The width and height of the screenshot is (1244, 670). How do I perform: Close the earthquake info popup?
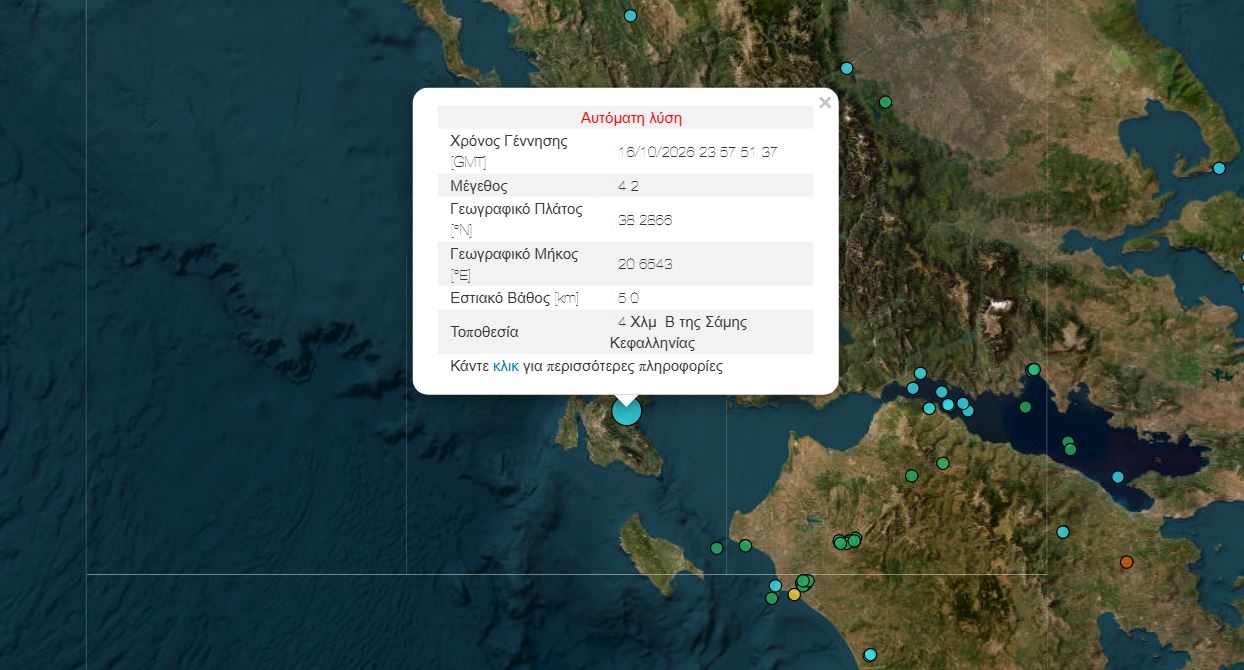pos(825,102)
